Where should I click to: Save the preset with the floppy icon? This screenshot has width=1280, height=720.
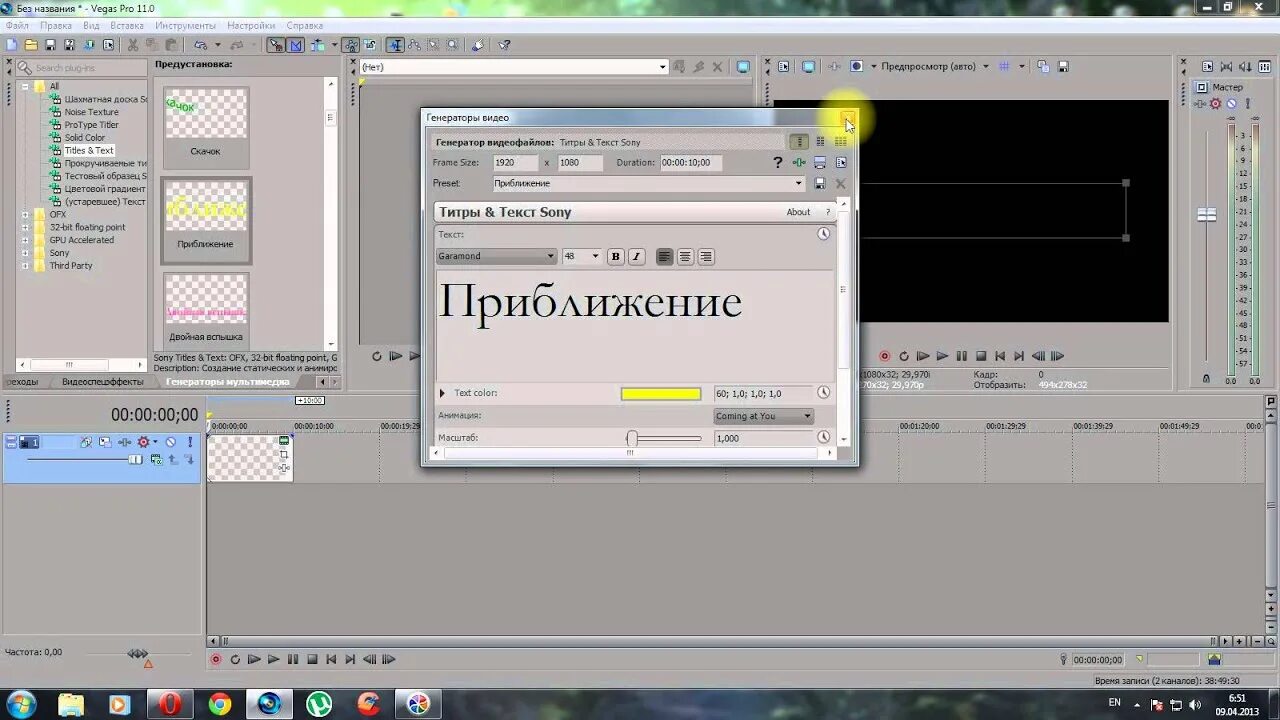pos(820,184)
